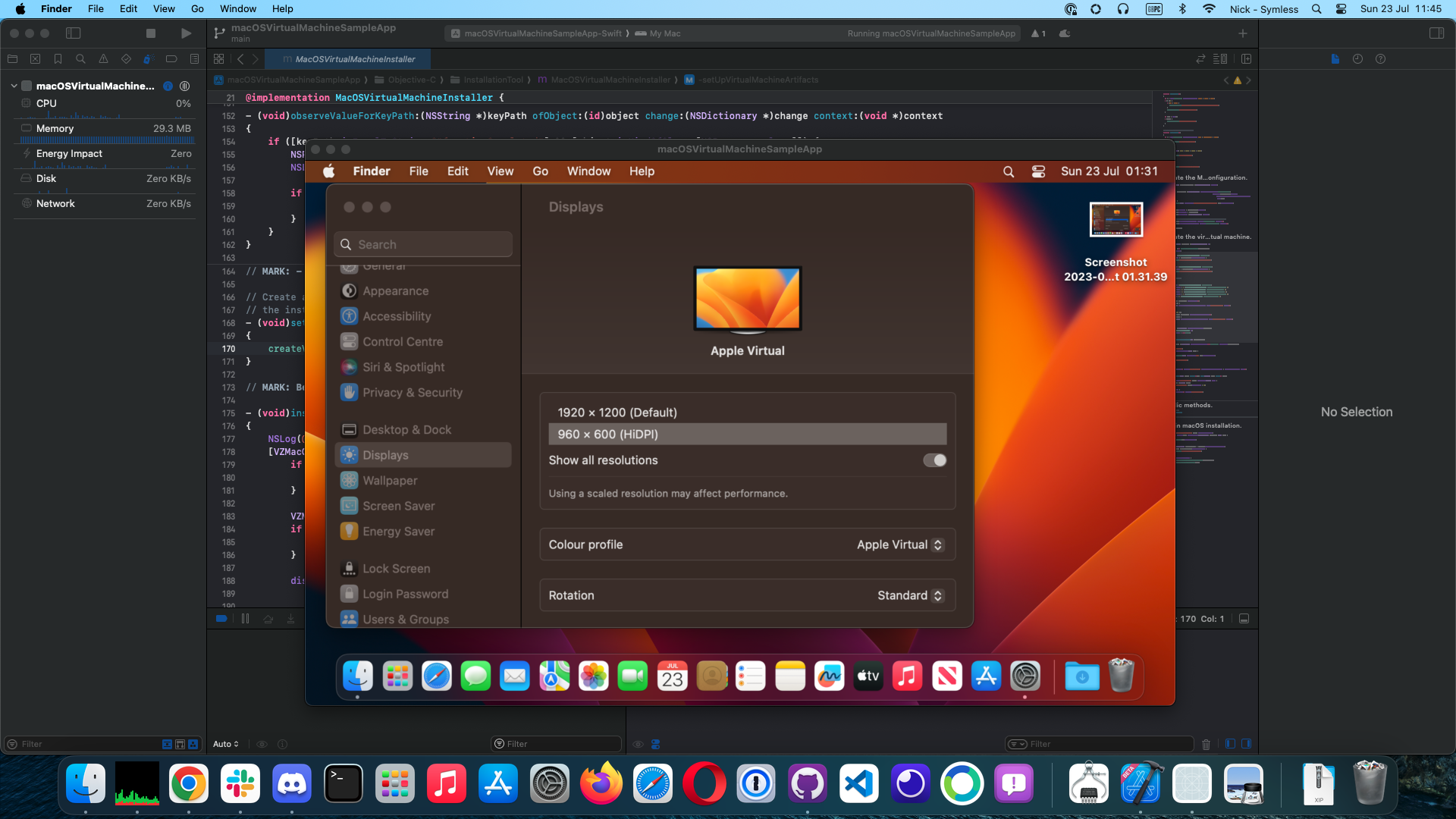Open the Colour profile dropdown
The image size is (1456, 819).
(899, 544)
